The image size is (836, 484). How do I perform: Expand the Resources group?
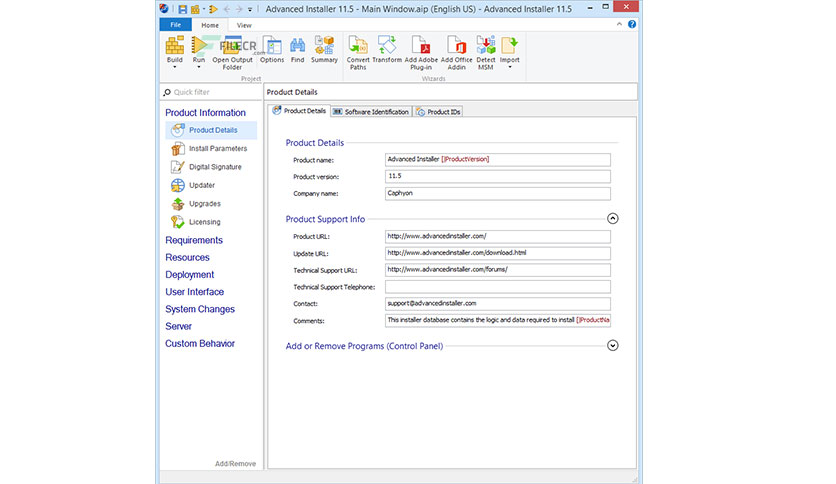pyautogui.click(x=187, y=257)
